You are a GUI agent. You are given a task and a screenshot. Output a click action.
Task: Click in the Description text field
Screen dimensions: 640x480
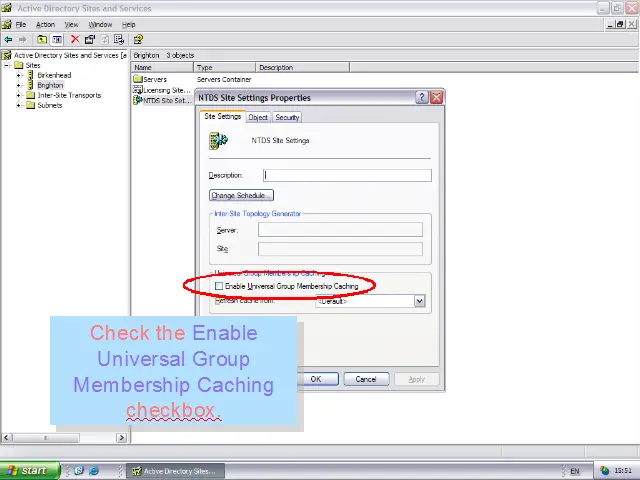click(347, 175)
